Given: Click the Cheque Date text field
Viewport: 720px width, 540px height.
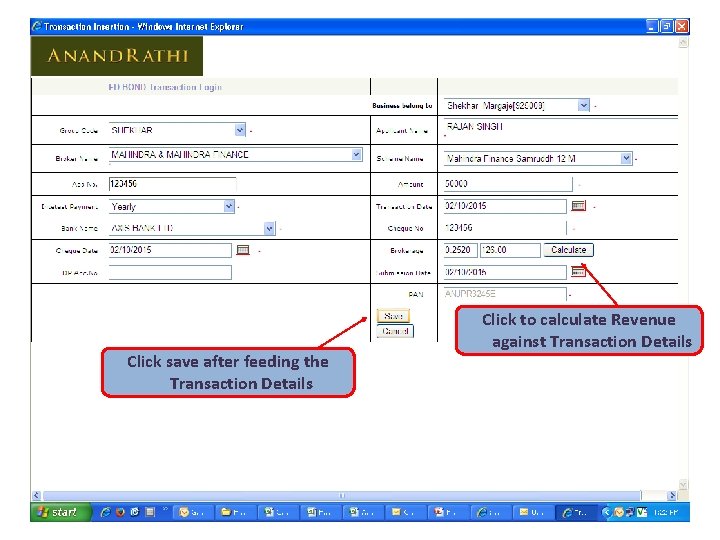Looking at the screenshot, I should [170, 250].
